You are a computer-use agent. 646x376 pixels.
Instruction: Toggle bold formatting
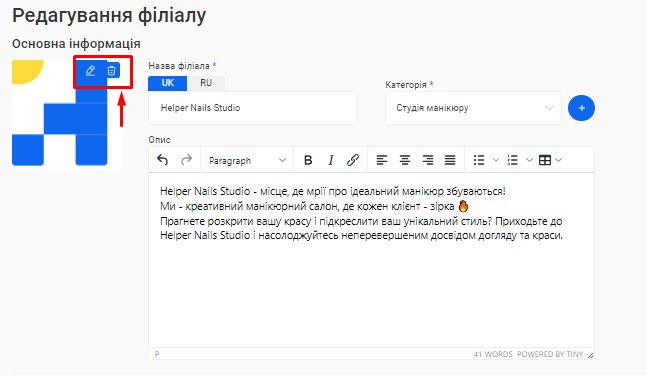tap(308, 160)
